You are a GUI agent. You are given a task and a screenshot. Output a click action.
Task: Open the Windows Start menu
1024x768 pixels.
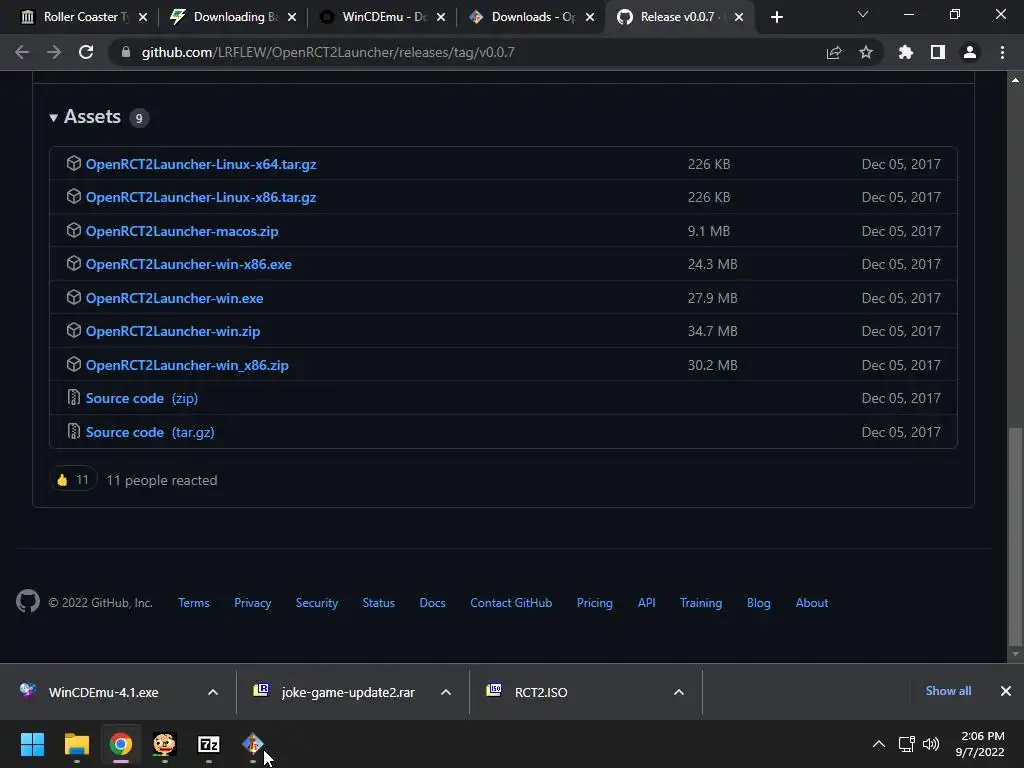click(x=32, y=744)
